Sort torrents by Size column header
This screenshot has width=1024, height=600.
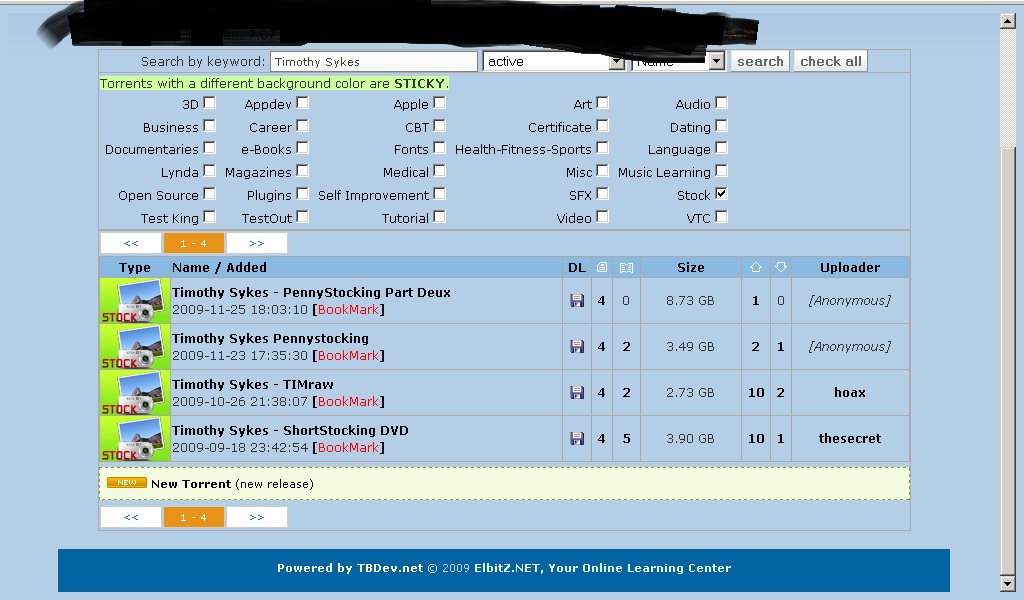(691, 267)
